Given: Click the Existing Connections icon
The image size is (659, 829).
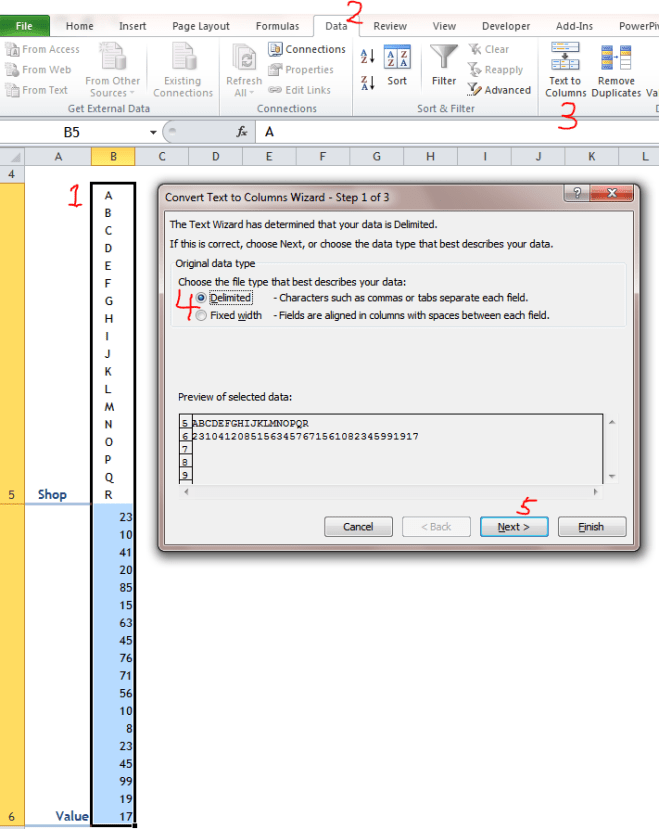Looking at the screenshot, I should click(183, 58).
